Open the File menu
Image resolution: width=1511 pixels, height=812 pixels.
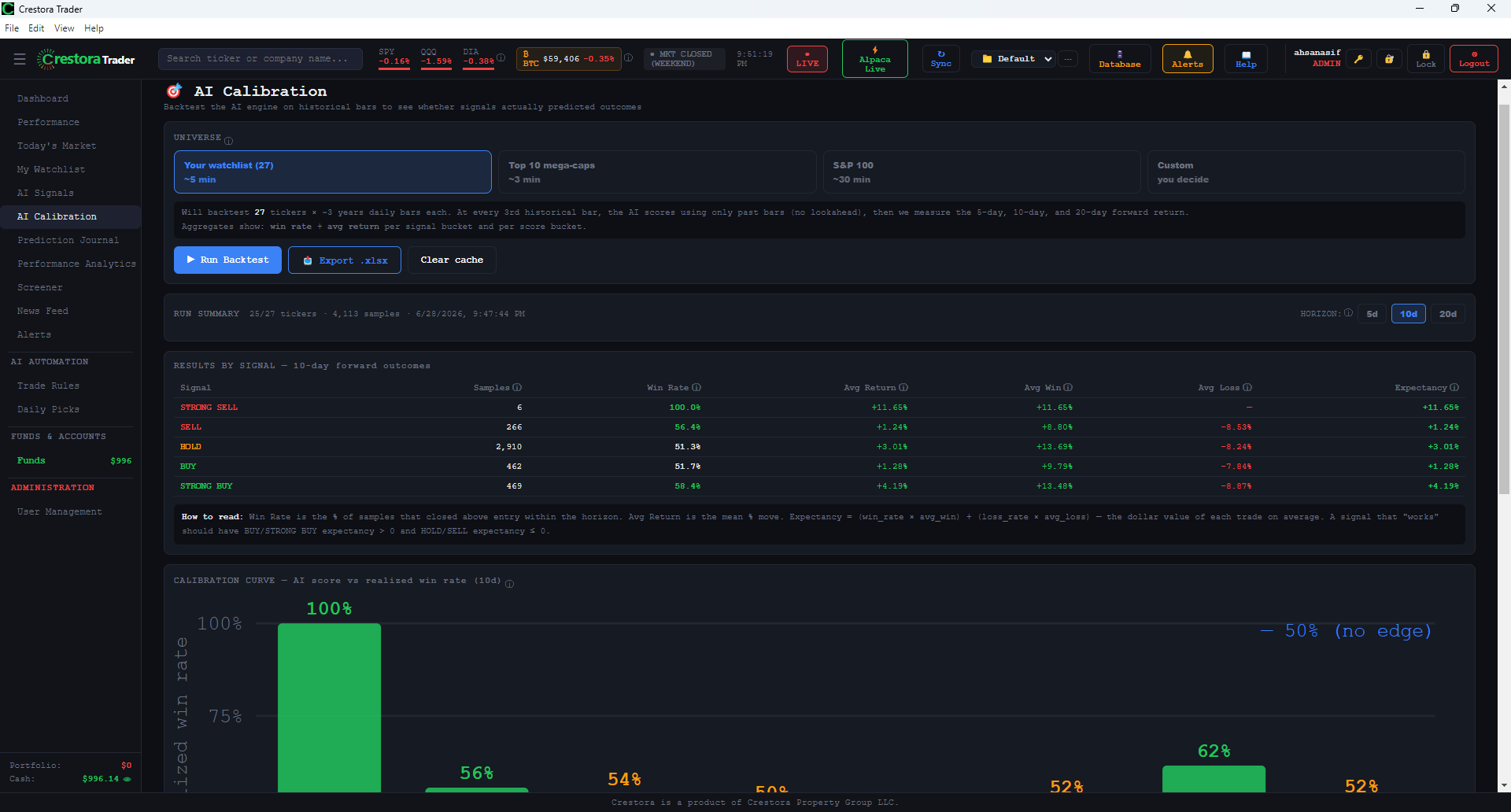[12, 28]
